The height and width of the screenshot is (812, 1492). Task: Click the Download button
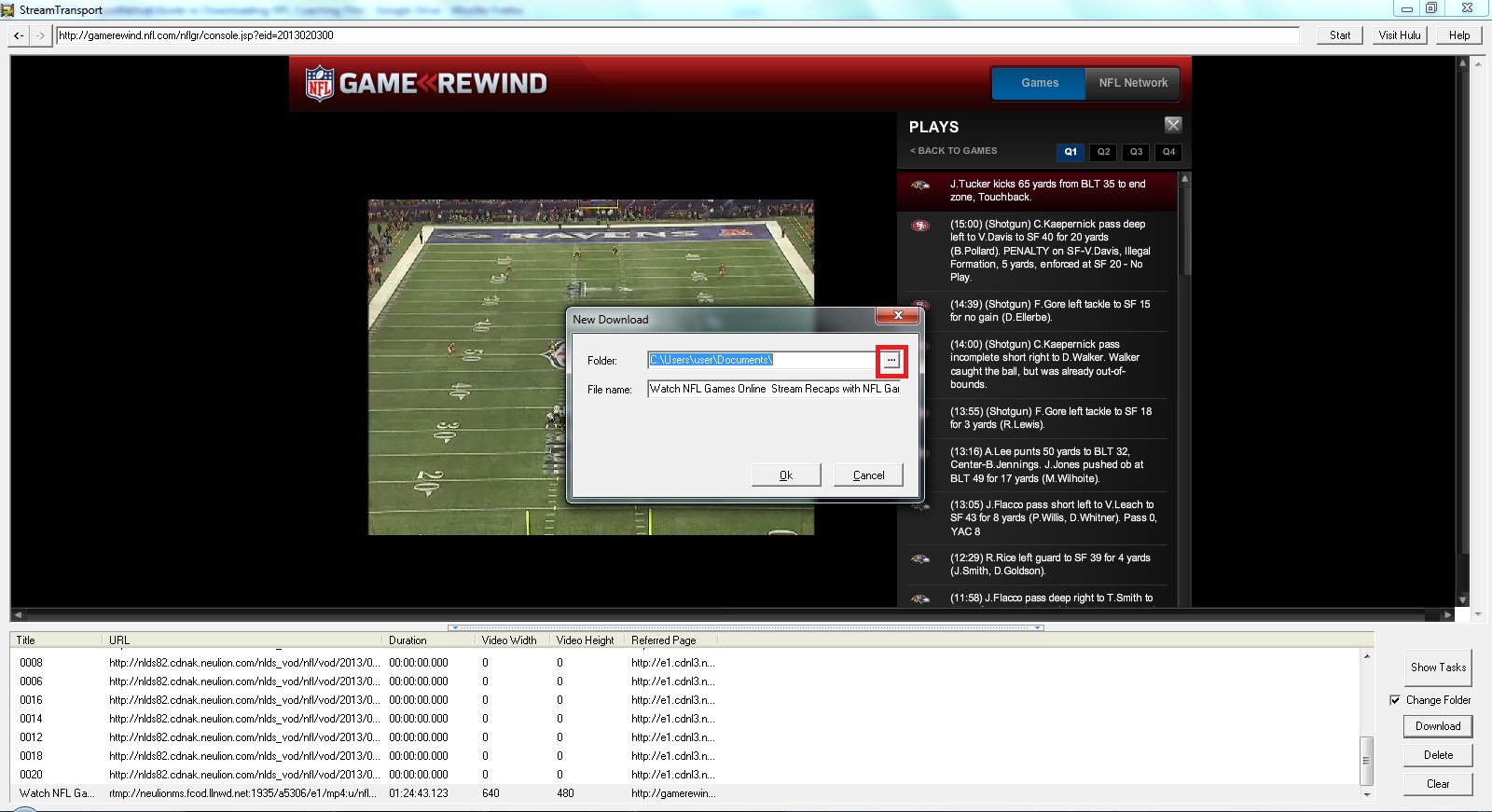[1438, 726]
